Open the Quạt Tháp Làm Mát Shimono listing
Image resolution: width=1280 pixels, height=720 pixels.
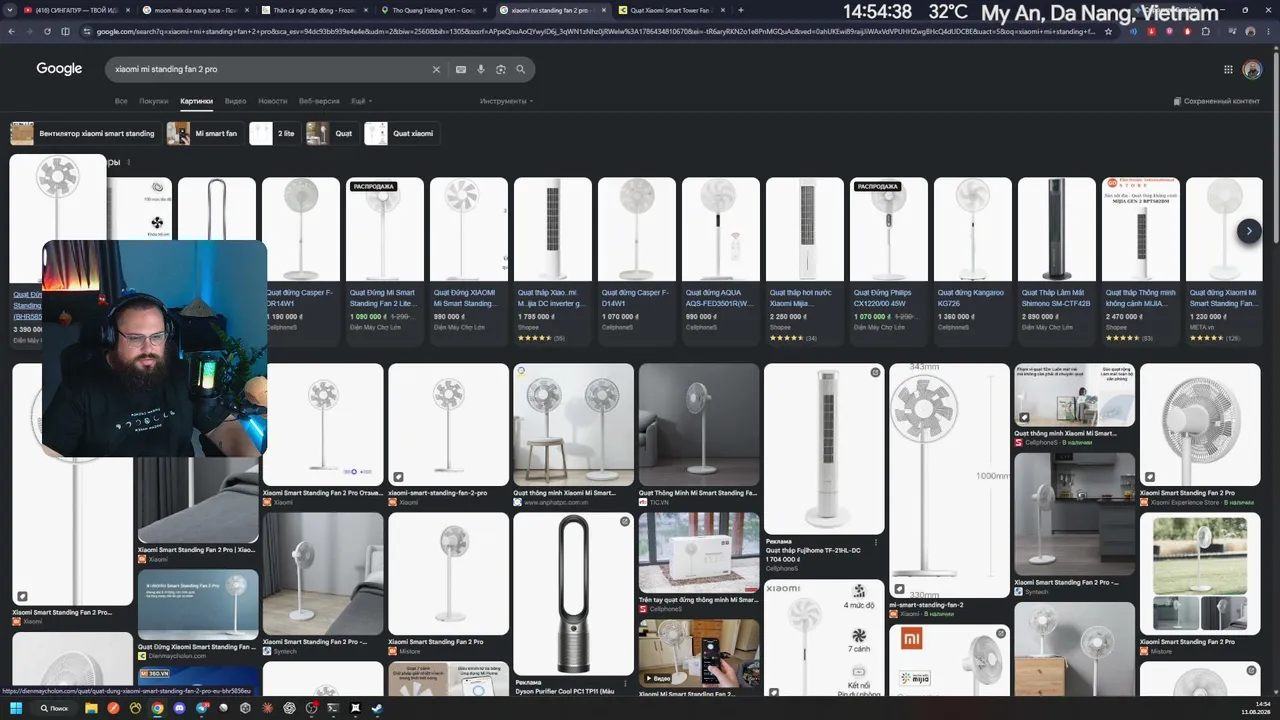pyautogui.click(x=1057, y=261)
